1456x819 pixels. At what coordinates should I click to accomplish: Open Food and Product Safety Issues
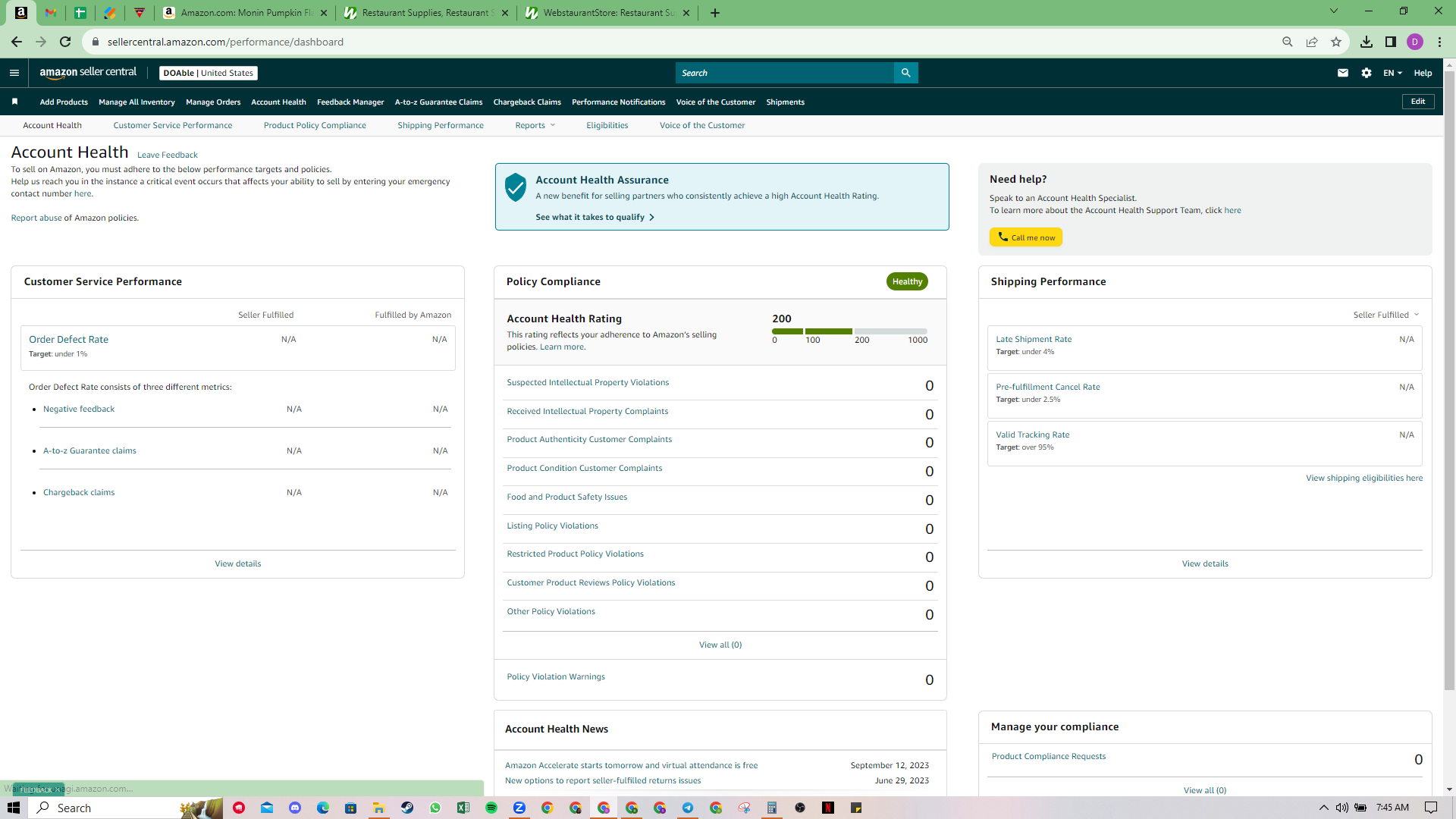coord(567,497)
